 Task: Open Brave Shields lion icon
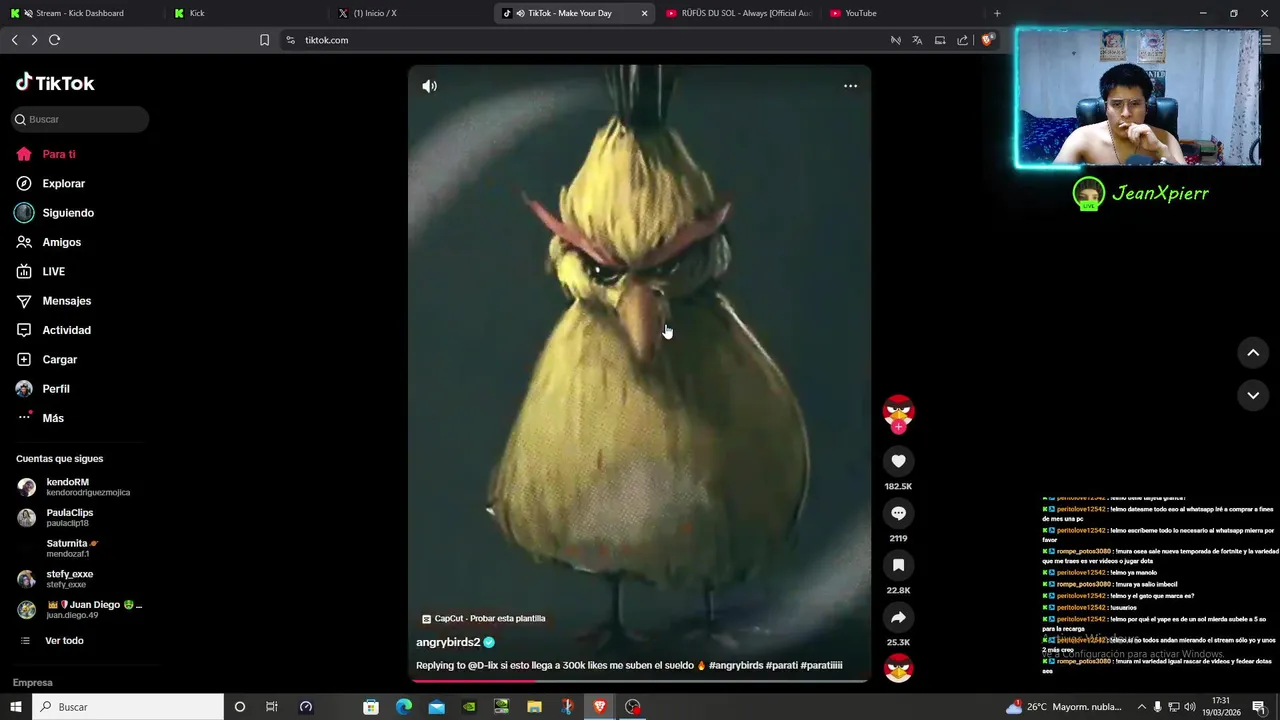point(987,40)
